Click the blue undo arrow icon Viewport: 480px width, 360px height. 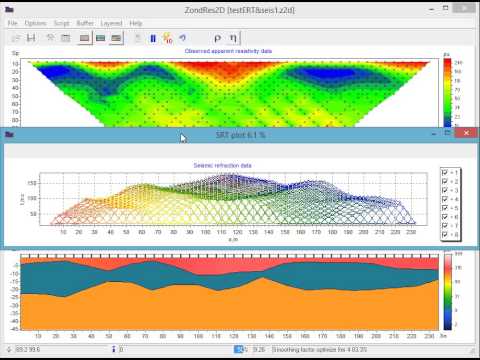[x=183, y=38]
